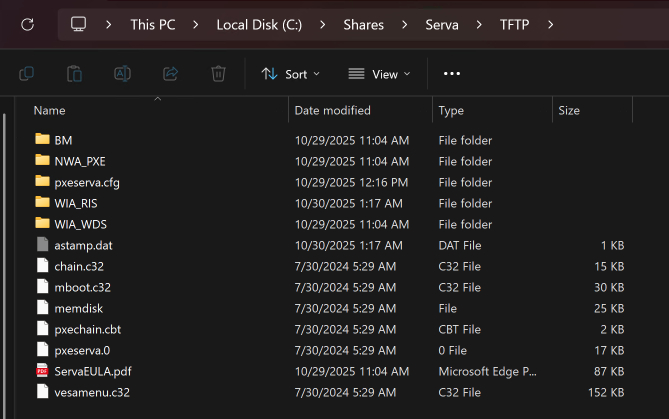Image resolution: width=669 pixels, height=419 pixels.
Task: Sort by the Name column header
Action: tap(50, 110)
